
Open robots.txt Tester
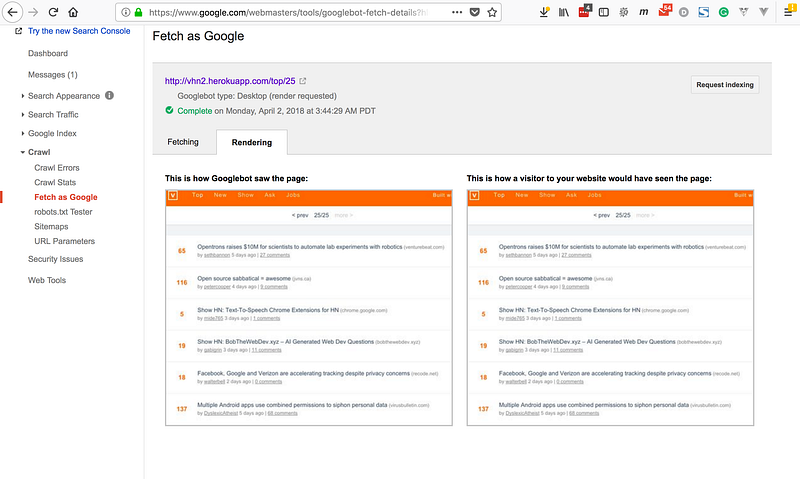tap(63, 212)
